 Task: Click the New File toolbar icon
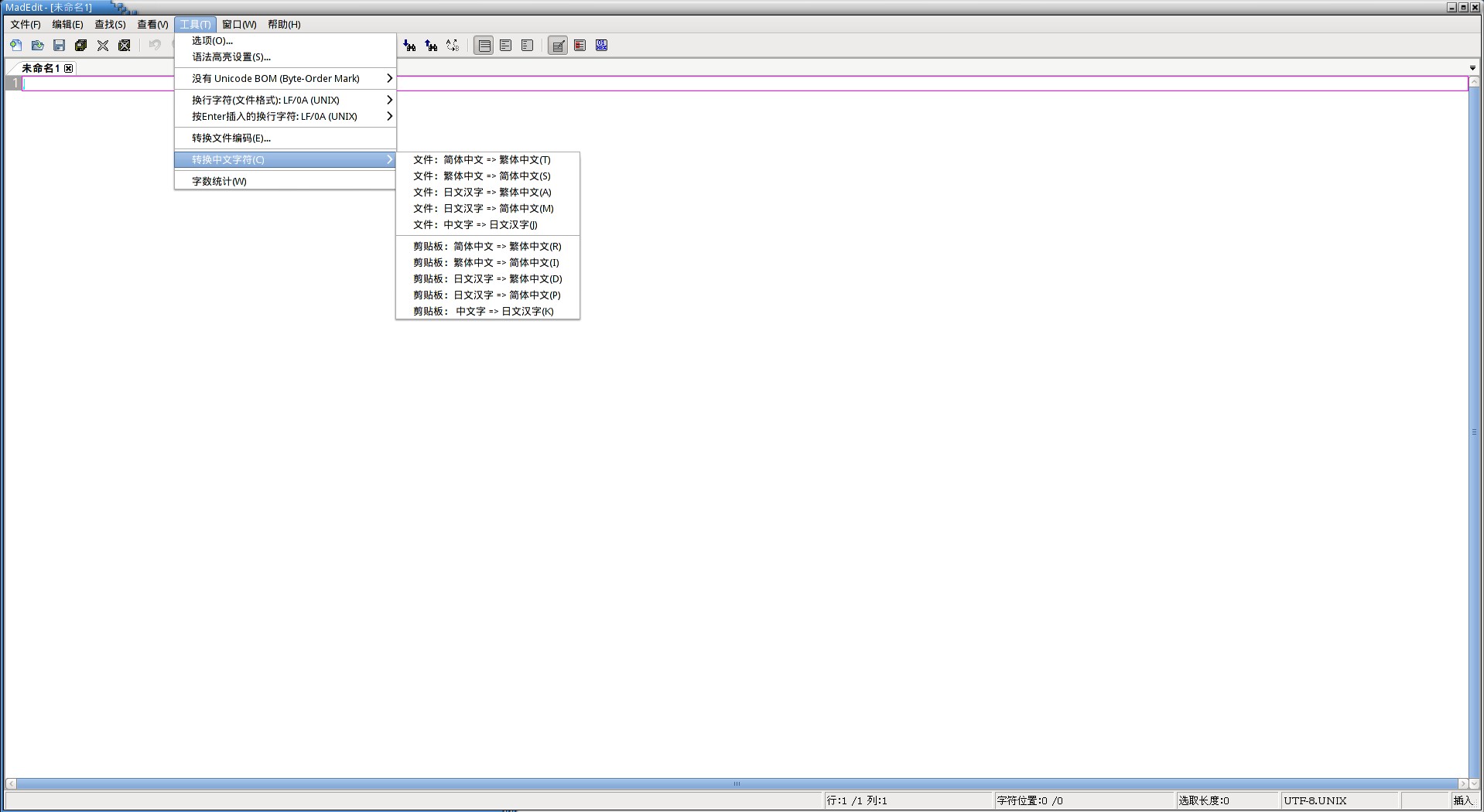[x=15, y=46]
